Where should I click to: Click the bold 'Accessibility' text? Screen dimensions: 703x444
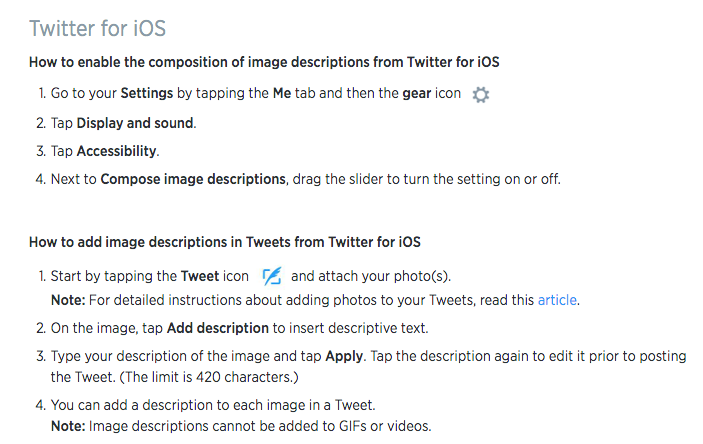click(x=117, y=151)
